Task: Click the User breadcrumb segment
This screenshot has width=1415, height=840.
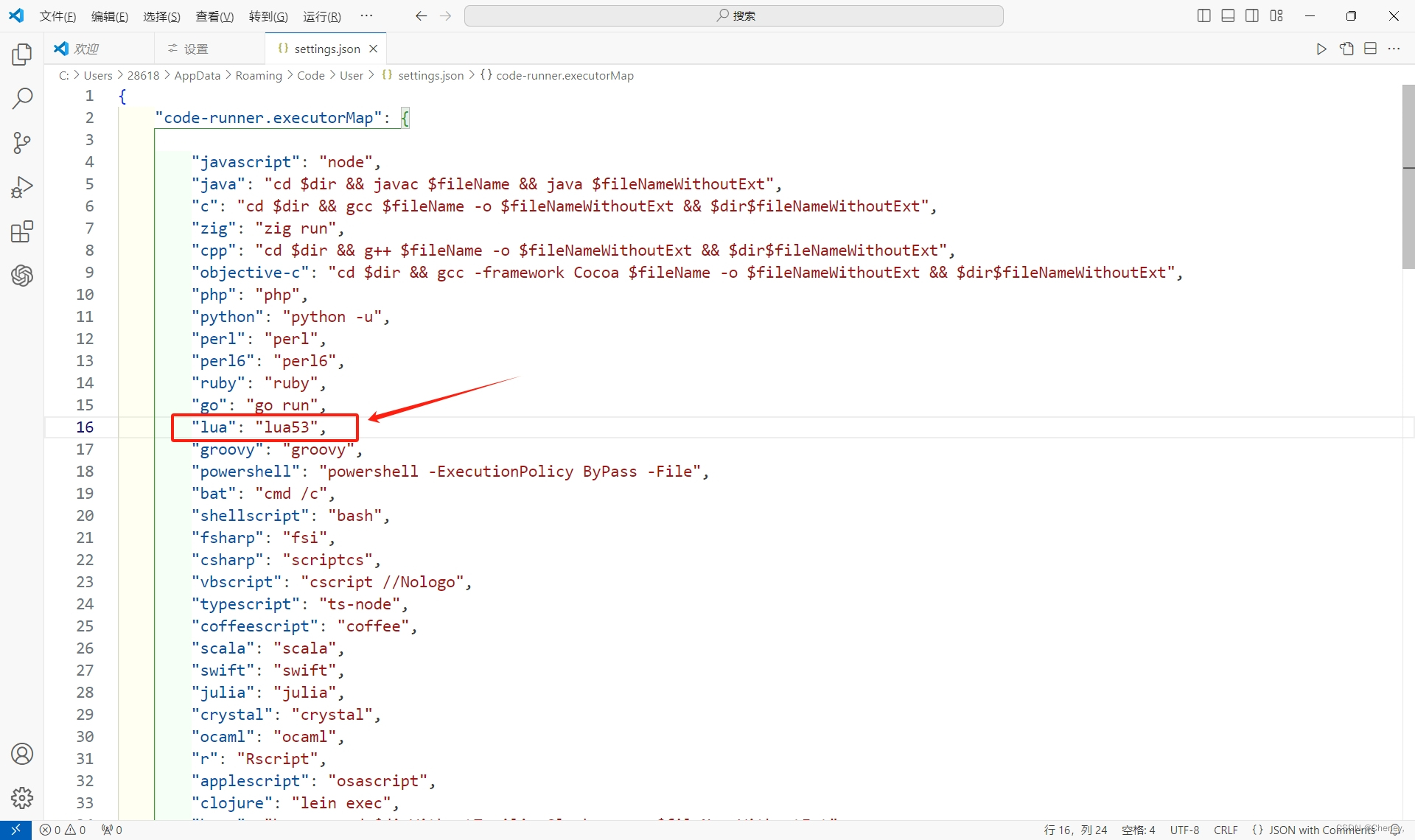Action: 352,75
